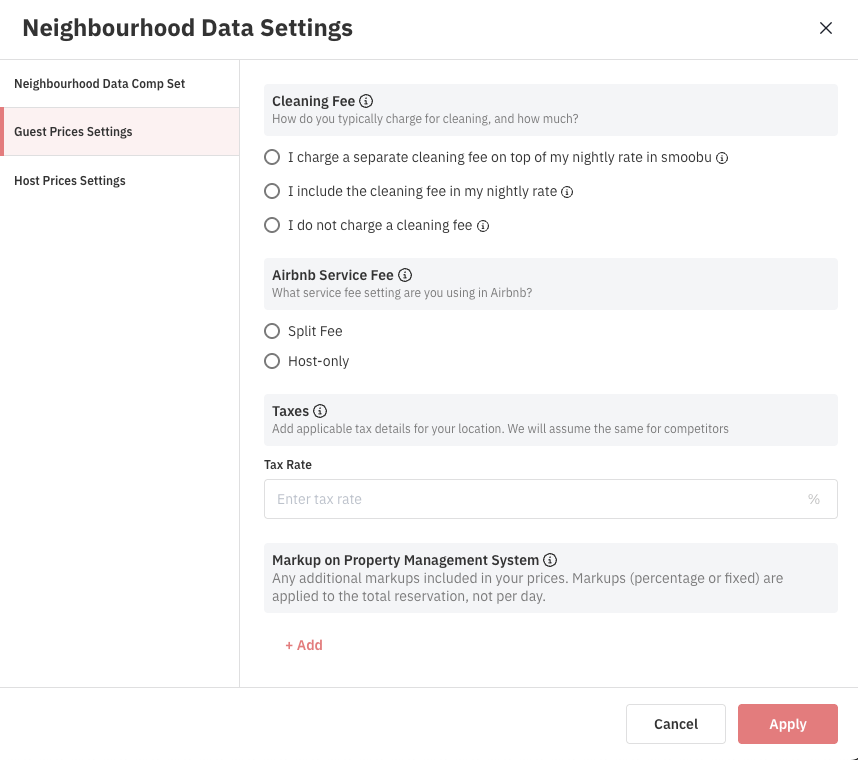Select the Split Fee radio button
This screenshot has width=858, height=760.
tap(272, 331)
